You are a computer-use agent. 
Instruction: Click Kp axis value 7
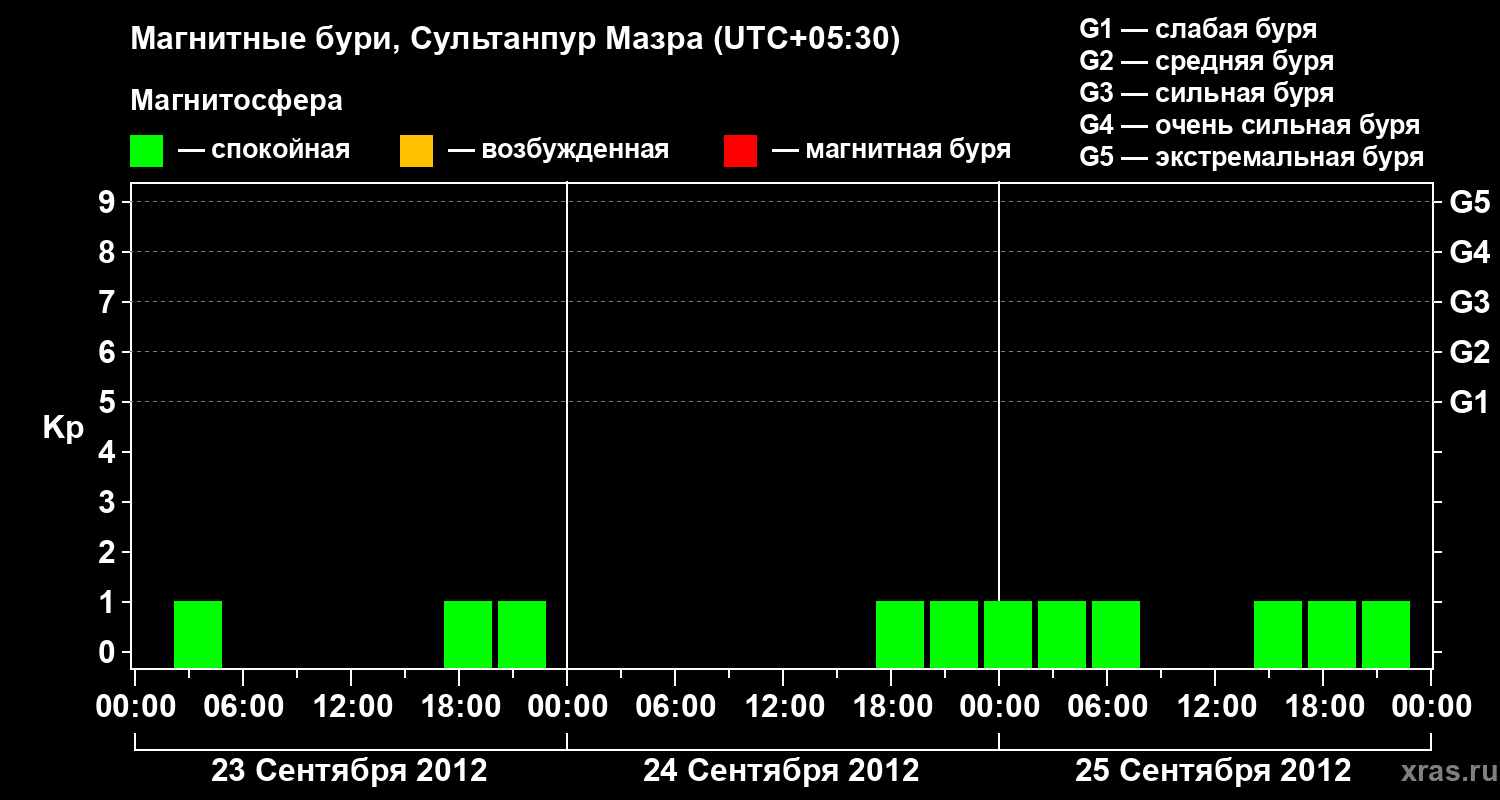(107, 302)
